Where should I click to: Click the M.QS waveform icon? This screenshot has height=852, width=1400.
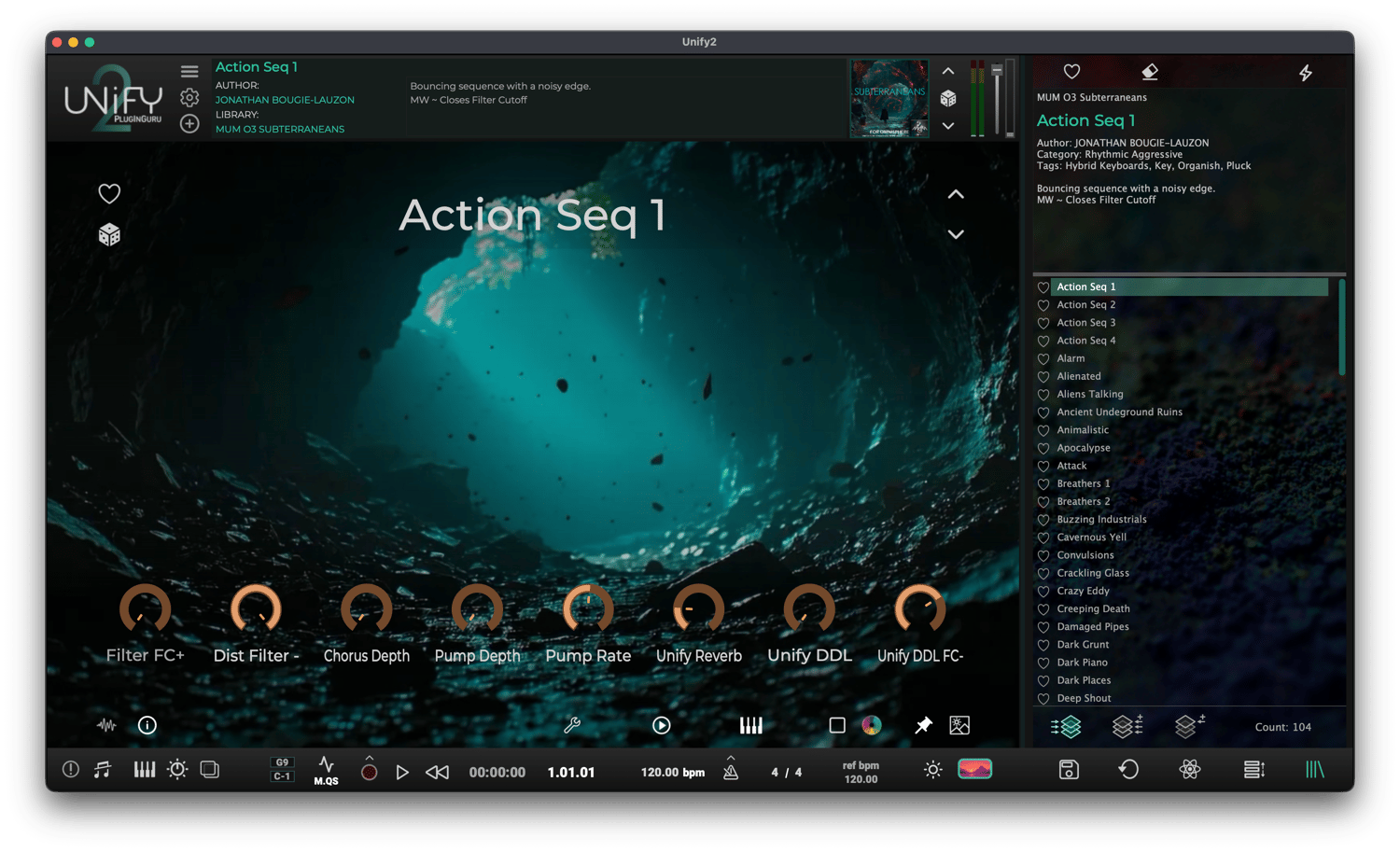click(x=326, y=771)
